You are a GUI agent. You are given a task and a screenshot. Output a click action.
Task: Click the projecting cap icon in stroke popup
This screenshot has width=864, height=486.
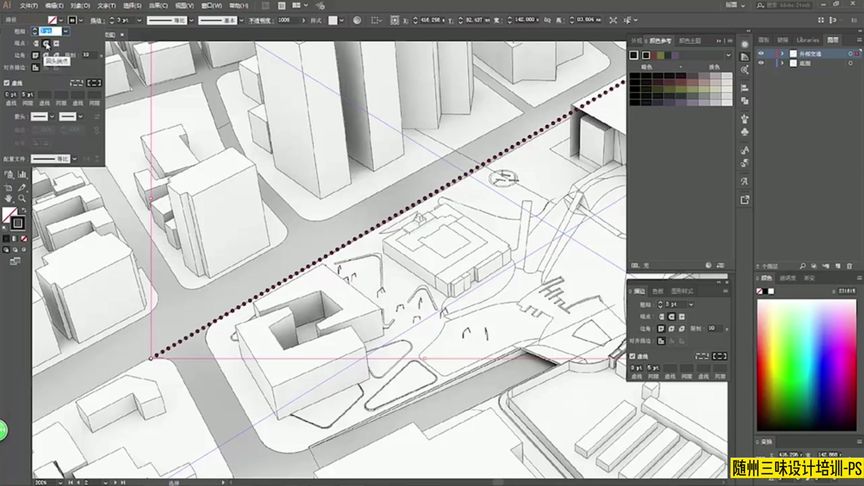56,43
